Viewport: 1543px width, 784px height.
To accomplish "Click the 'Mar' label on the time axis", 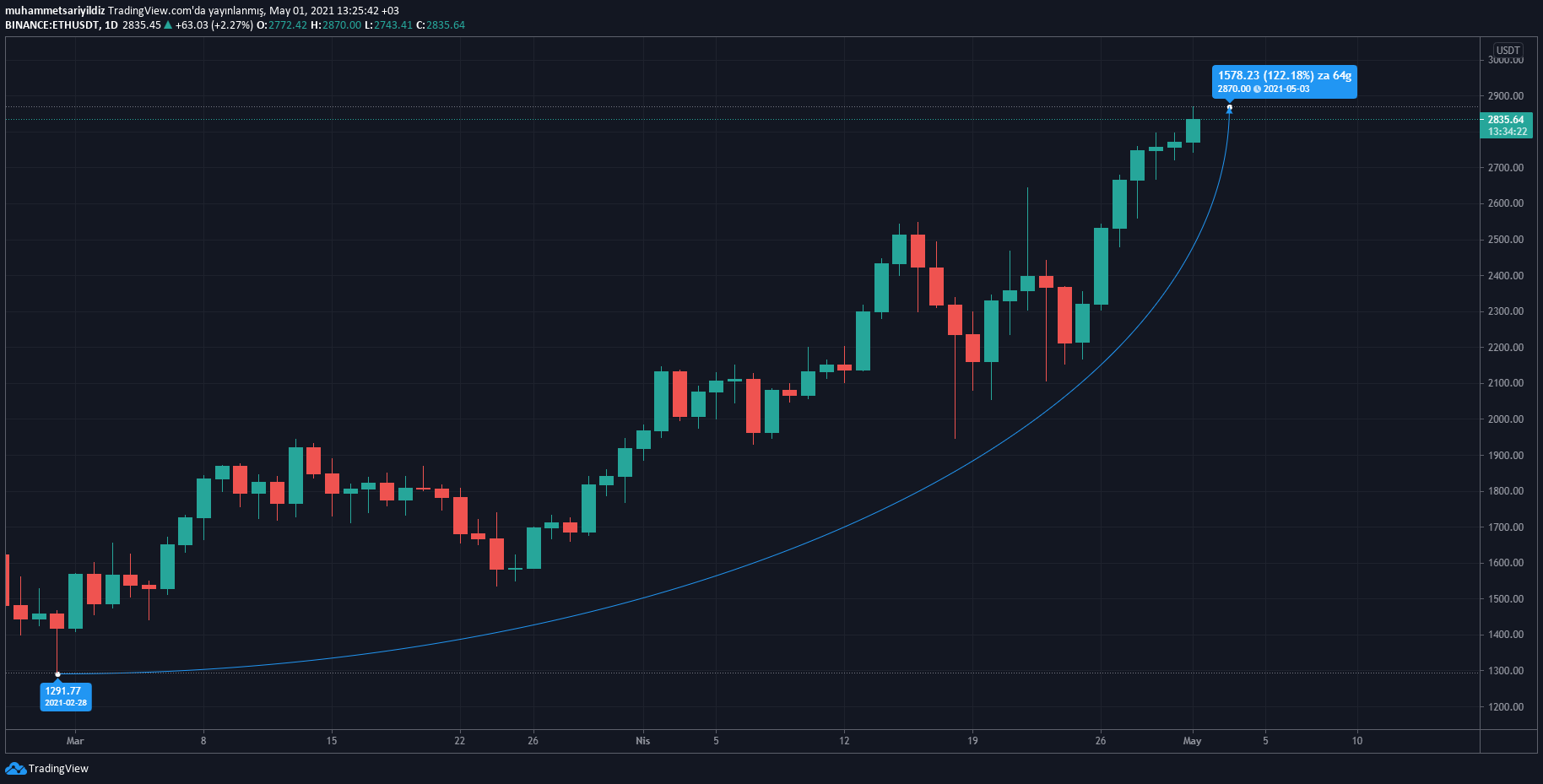I will pyautogui.click(x=75, y=741).
